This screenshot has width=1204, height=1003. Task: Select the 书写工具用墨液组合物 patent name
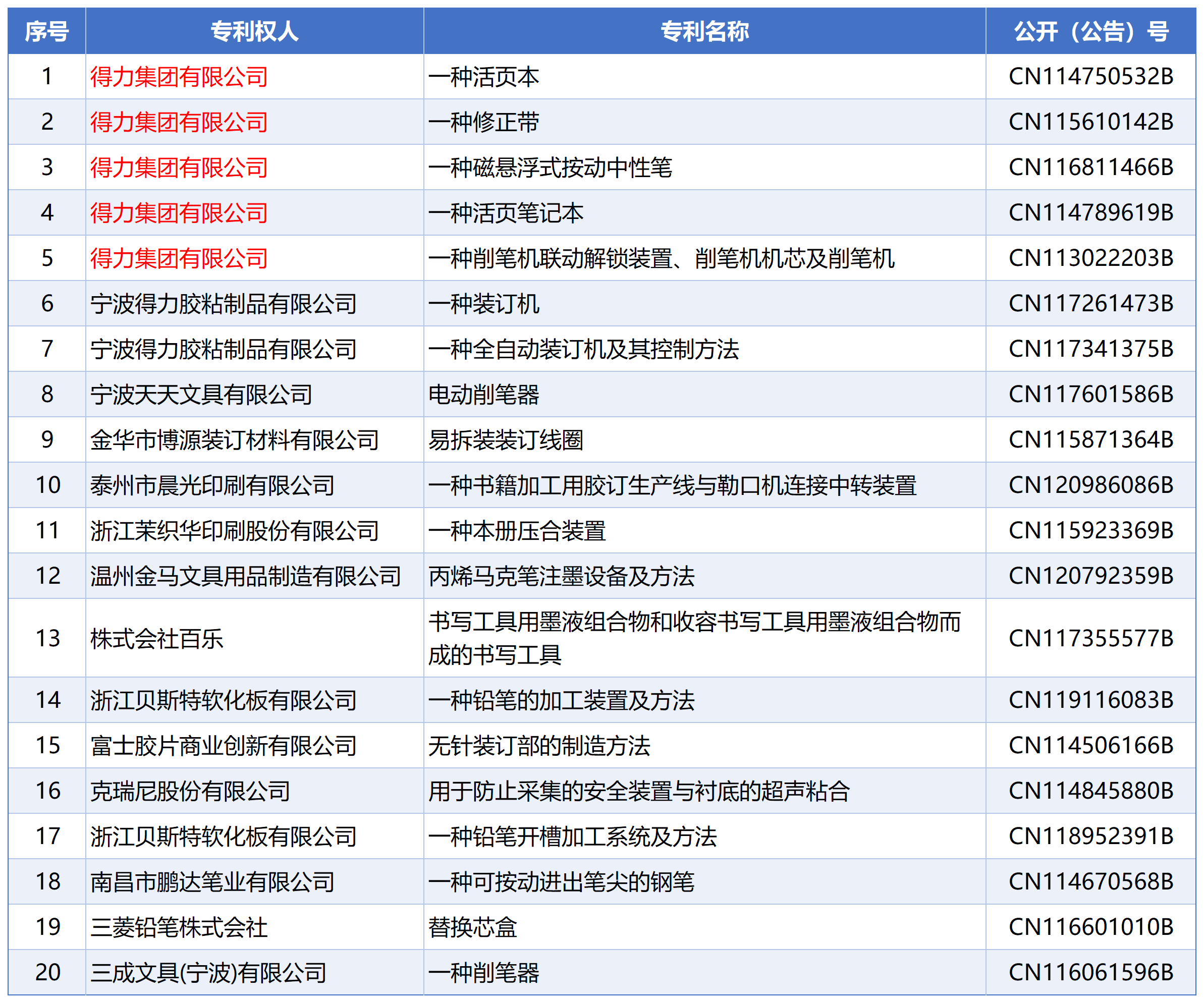(x=694, y=639)
